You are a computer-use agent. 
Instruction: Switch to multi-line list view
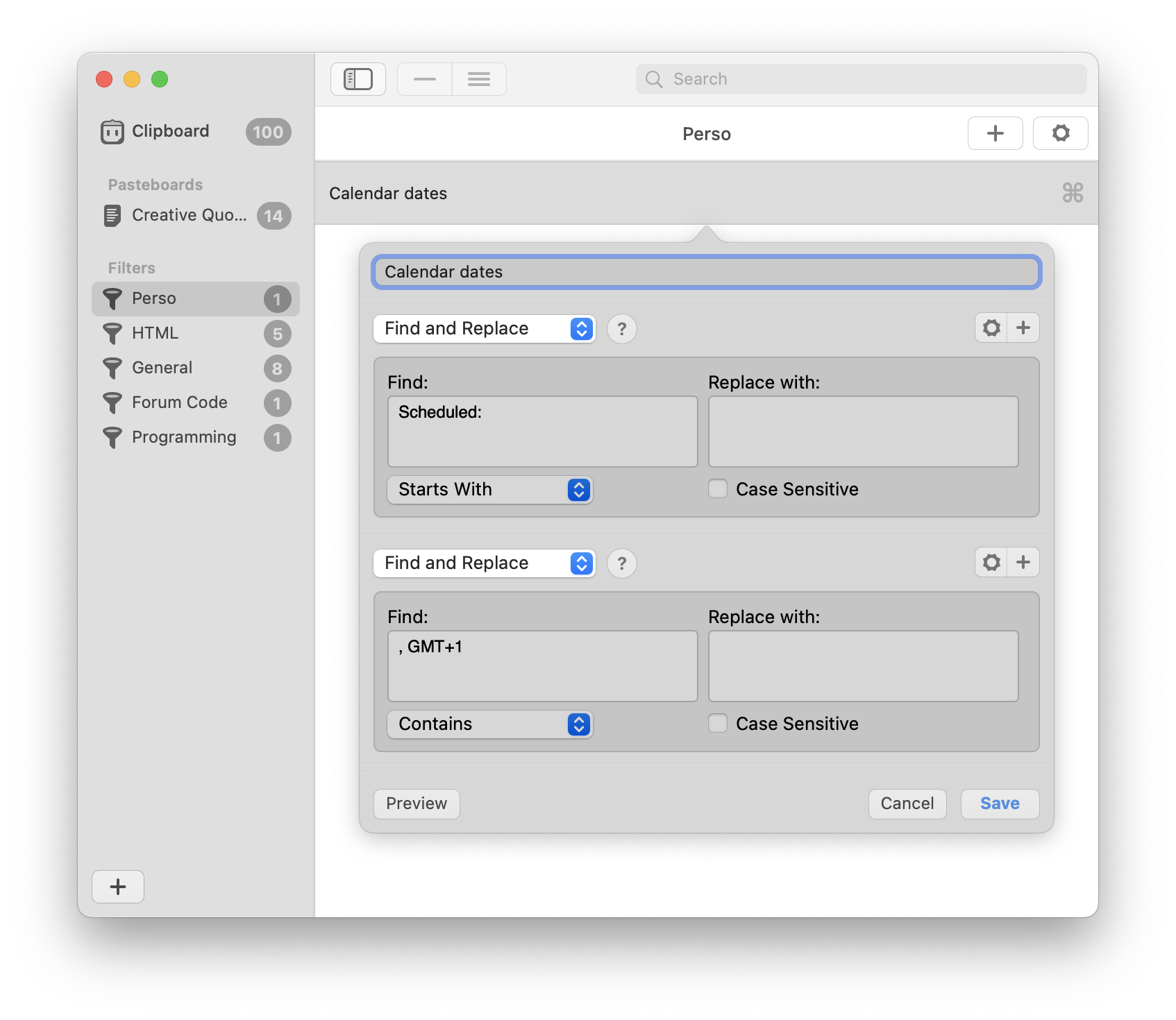(x=479, y=79)
